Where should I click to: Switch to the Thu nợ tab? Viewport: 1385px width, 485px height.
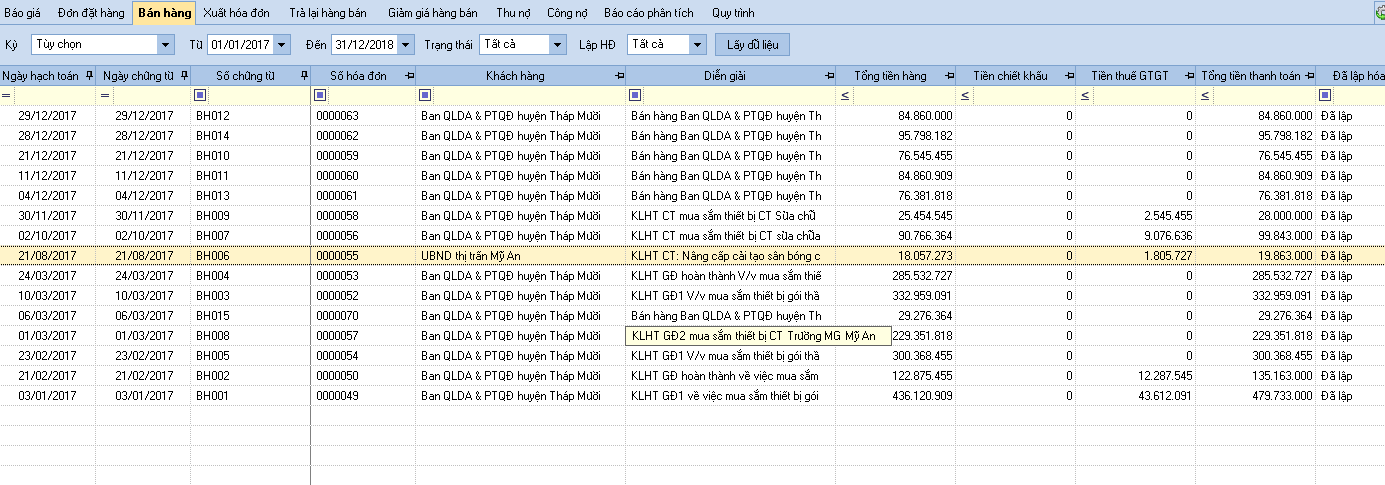click(513, 14)
